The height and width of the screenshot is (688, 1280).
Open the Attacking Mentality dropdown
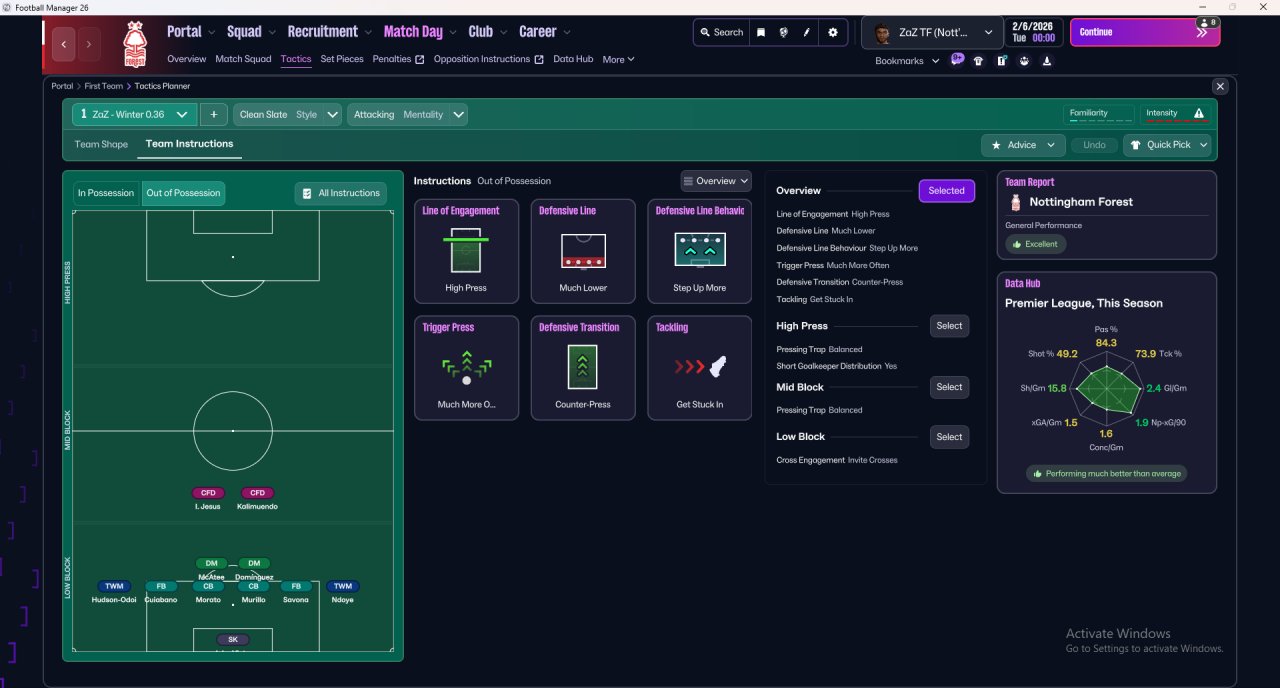(x=408, y=115)
